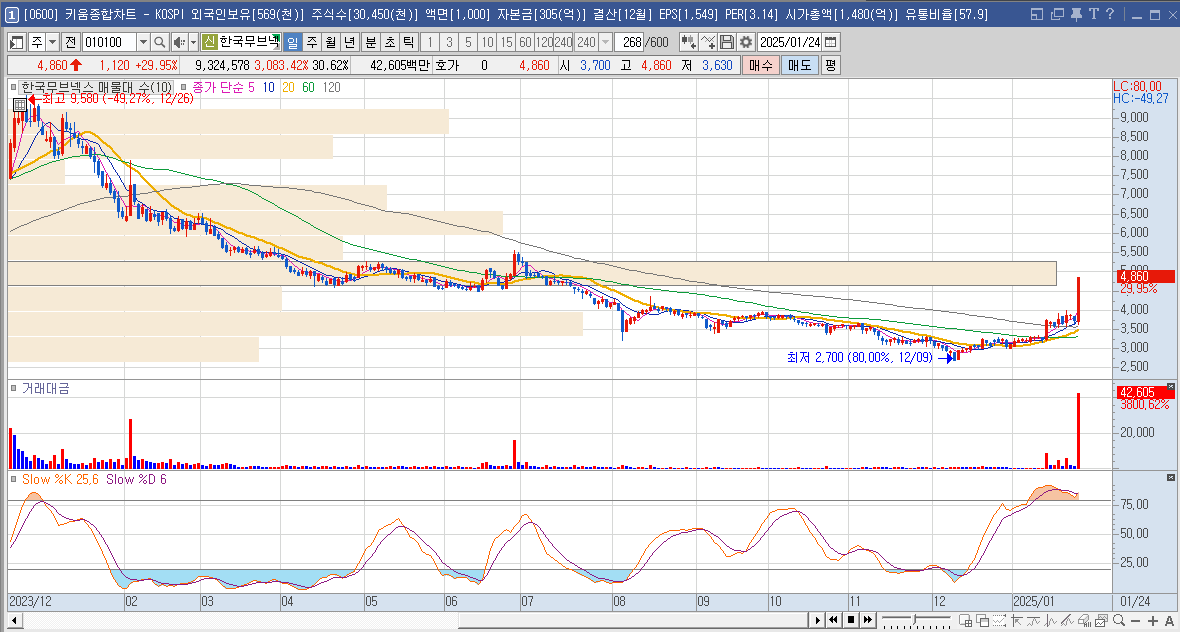Click the 매도 sell button
The width and height of the screenshot is (1180, 632).
pos(799,65)
